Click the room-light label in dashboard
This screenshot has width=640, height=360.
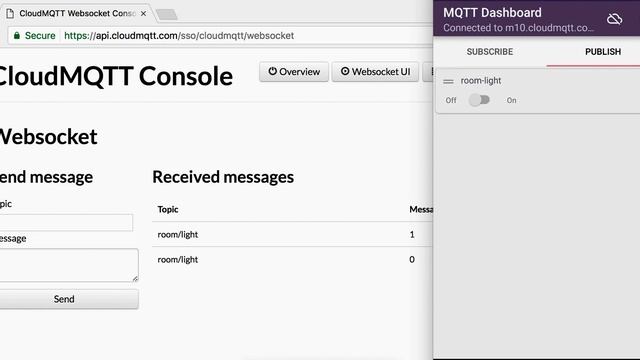tap(481, 81)
